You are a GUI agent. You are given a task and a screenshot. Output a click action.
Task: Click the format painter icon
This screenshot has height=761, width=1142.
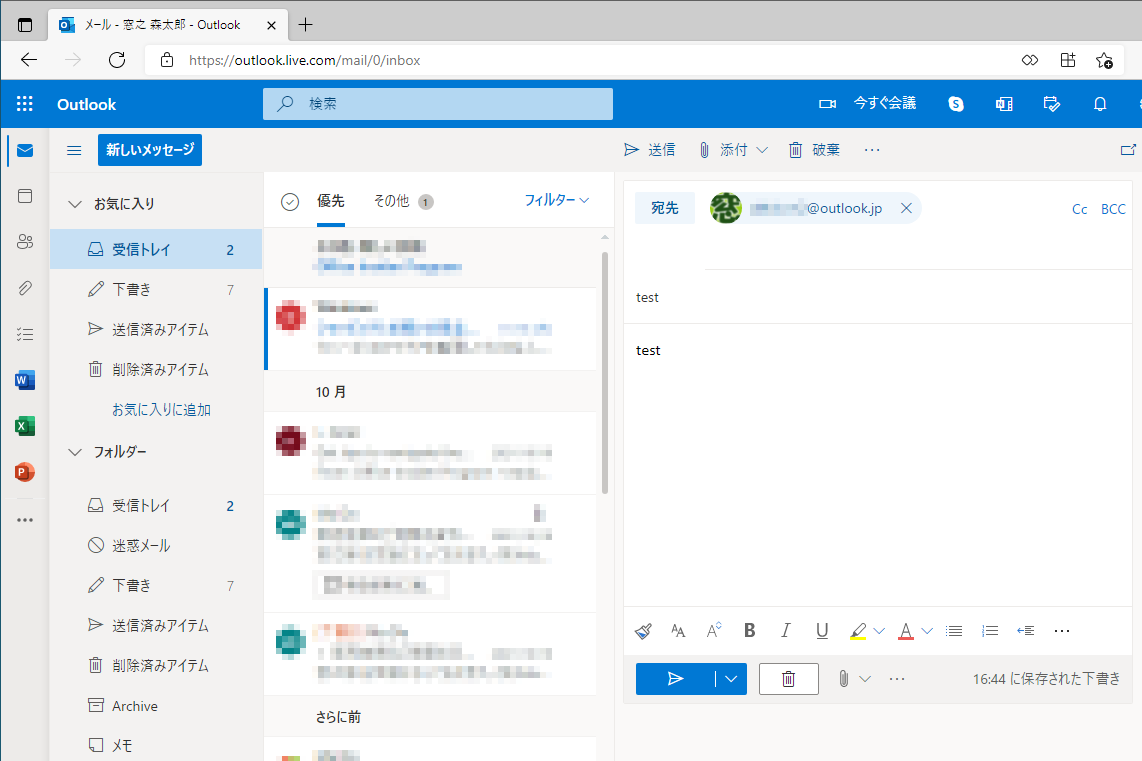643,630
